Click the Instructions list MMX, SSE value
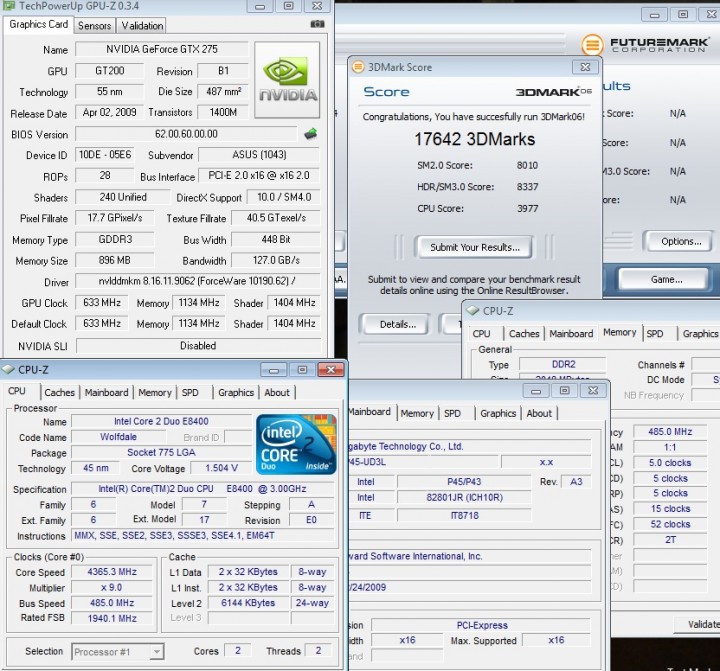Viewport: 720px width, 671px height. tap(202, 536)
